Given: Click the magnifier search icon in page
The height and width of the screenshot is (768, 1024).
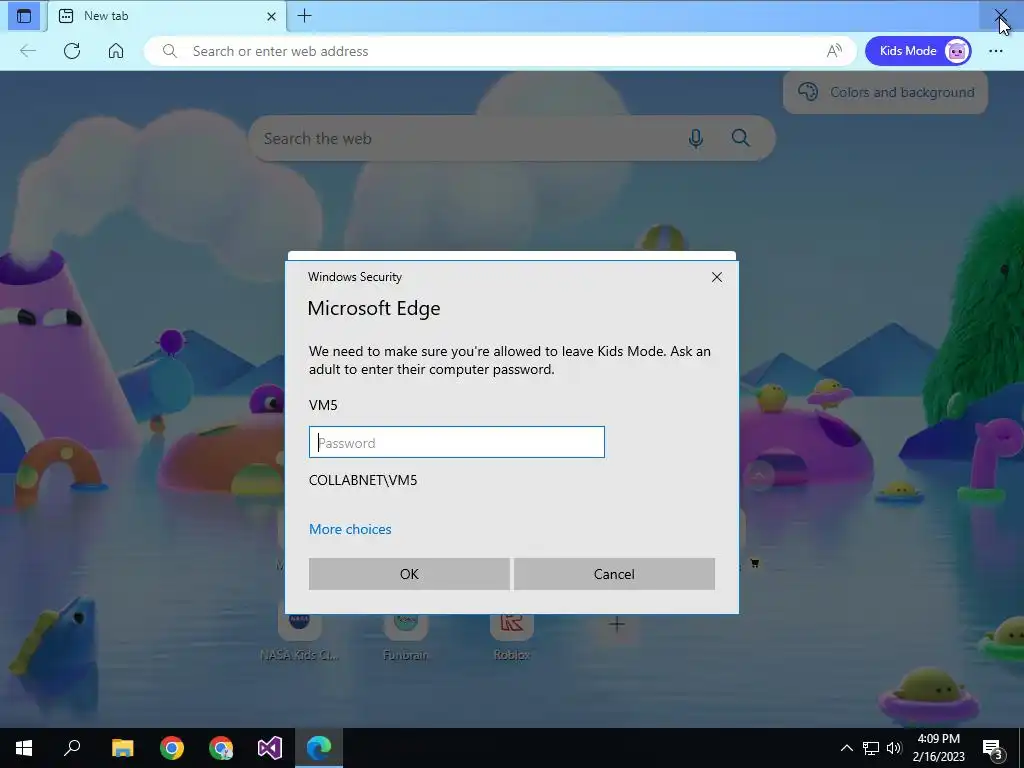Looking at the screenshot, I should [x=741, y=138].
